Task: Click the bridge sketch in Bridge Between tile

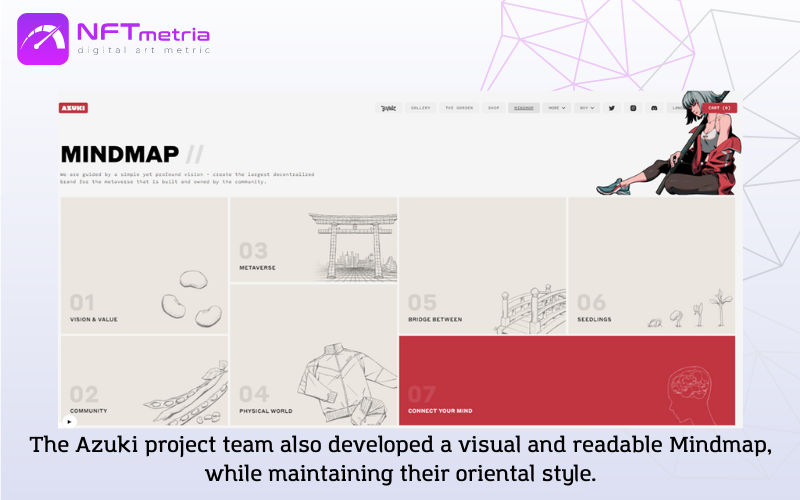Action: click(x=531, y=310)
